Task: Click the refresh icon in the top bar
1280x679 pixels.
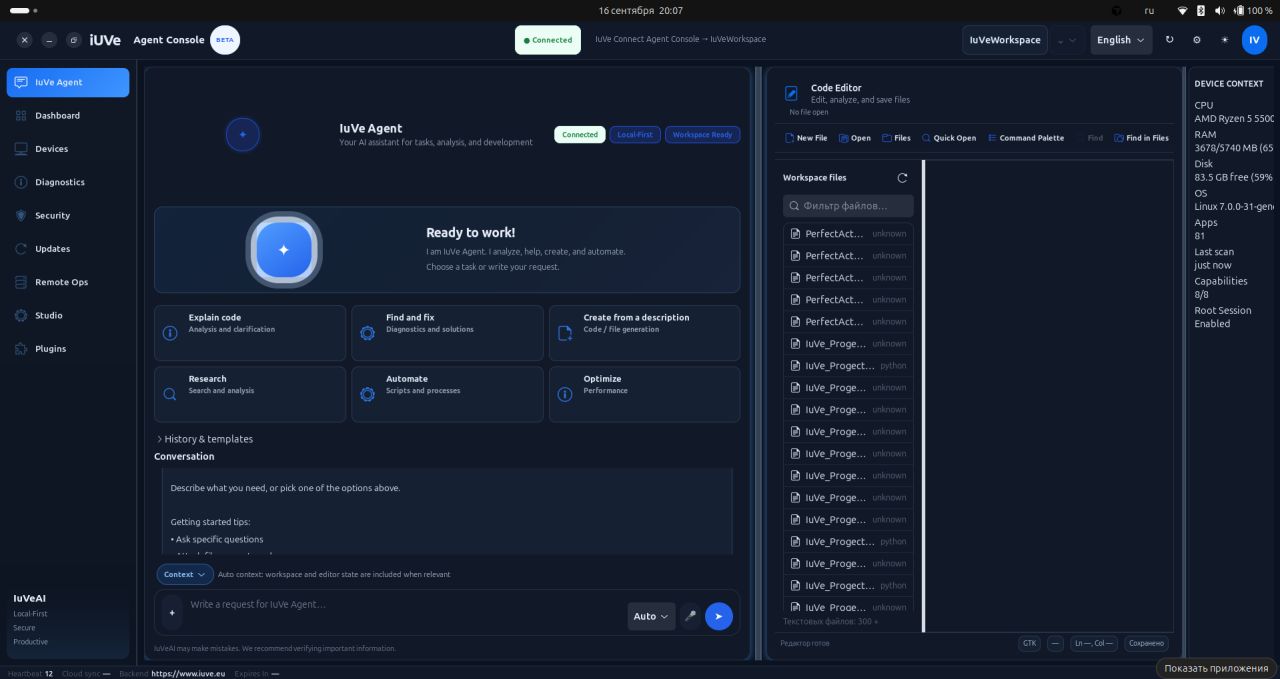Action: tap(1169, 40)
